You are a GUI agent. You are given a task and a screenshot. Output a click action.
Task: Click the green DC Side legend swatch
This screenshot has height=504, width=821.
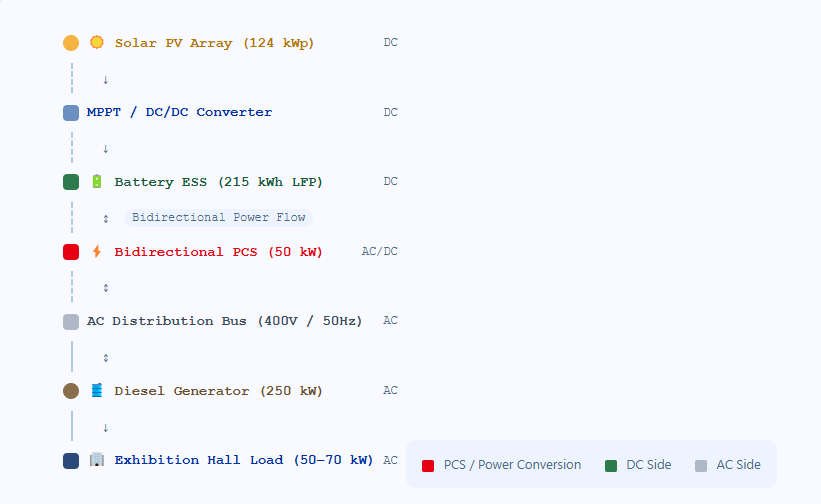pos(611,466)
